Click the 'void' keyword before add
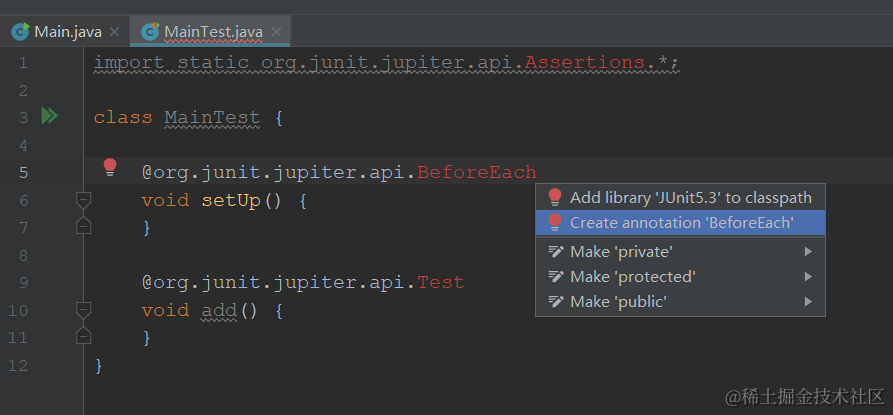893x415 pixels. 165,310
